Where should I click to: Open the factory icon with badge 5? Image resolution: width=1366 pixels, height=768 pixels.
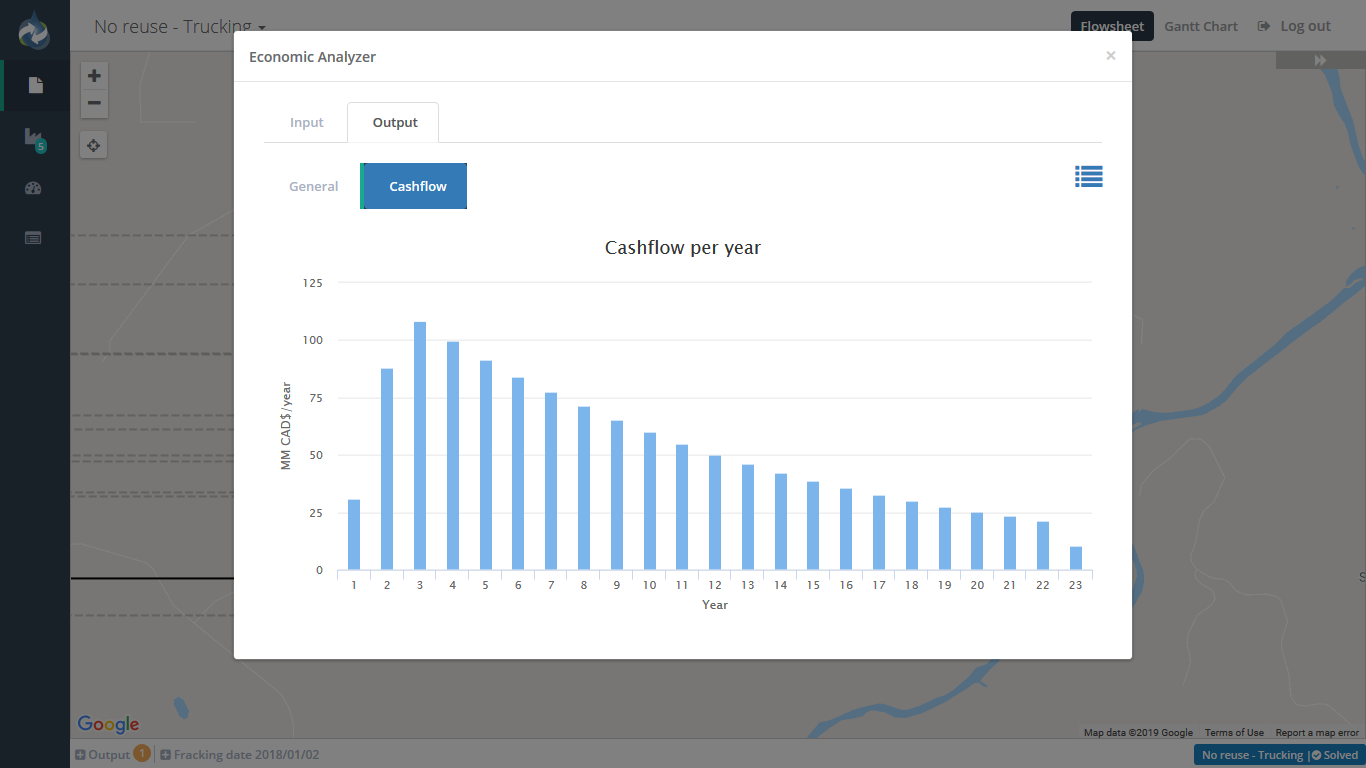34,138
